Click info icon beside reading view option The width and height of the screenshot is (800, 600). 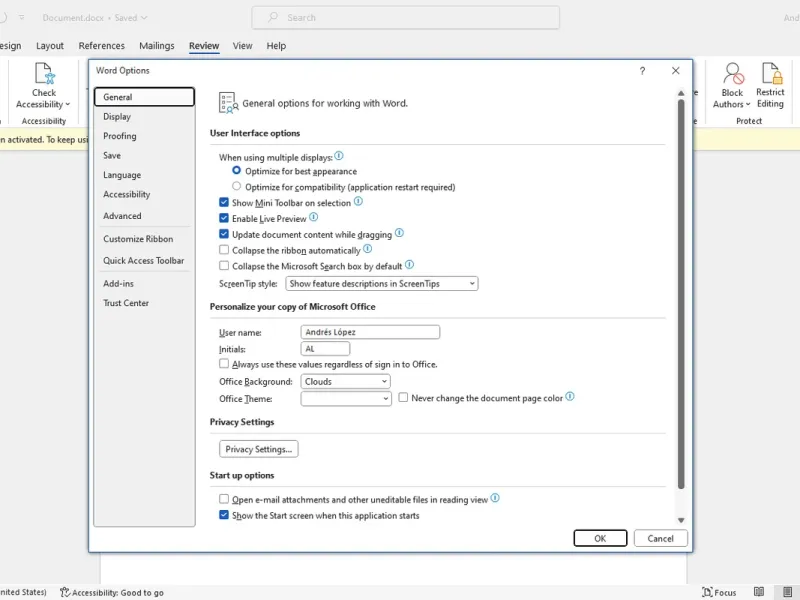tap(495, 498)
